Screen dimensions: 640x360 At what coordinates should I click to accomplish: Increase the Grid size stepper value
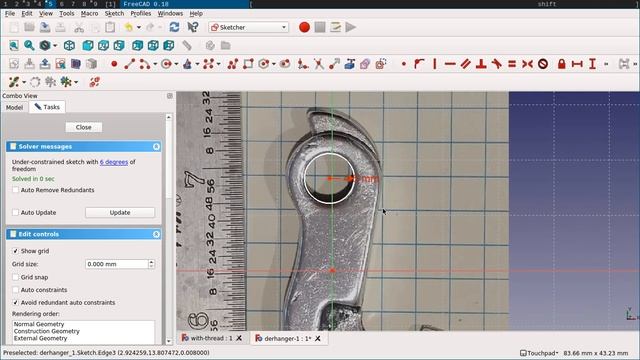click(x=151, y=262)
